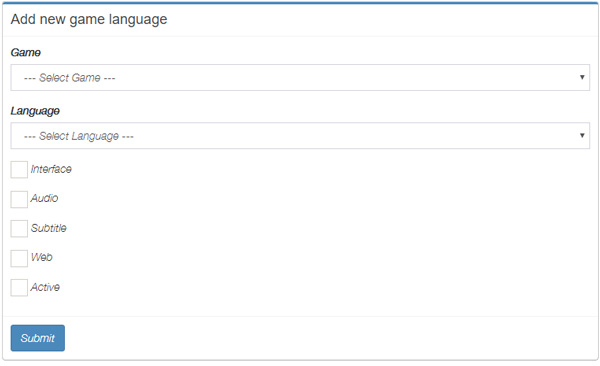Open the Select Game dropdown

(300, 78)
